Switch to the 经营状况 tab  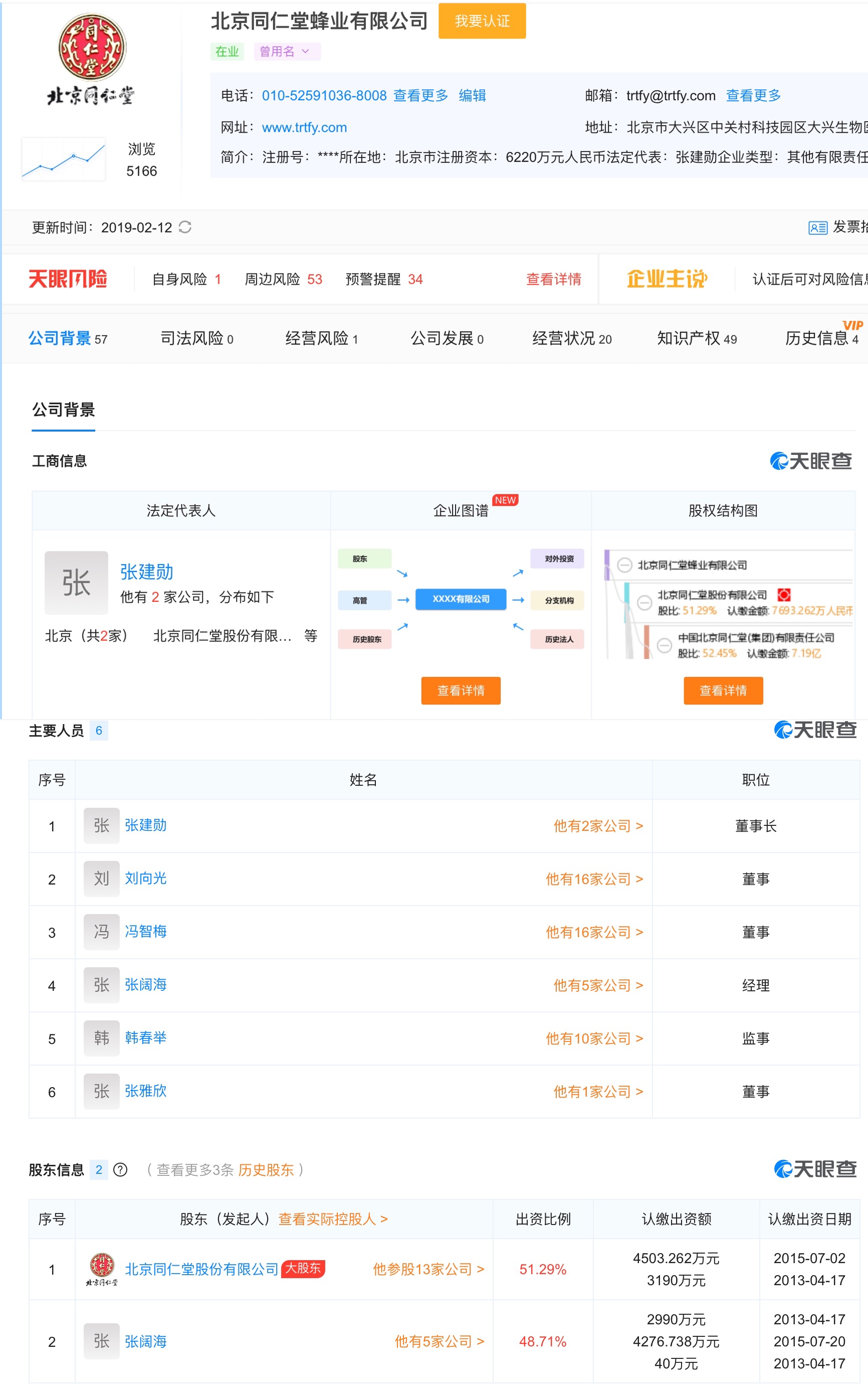(572, 338)
